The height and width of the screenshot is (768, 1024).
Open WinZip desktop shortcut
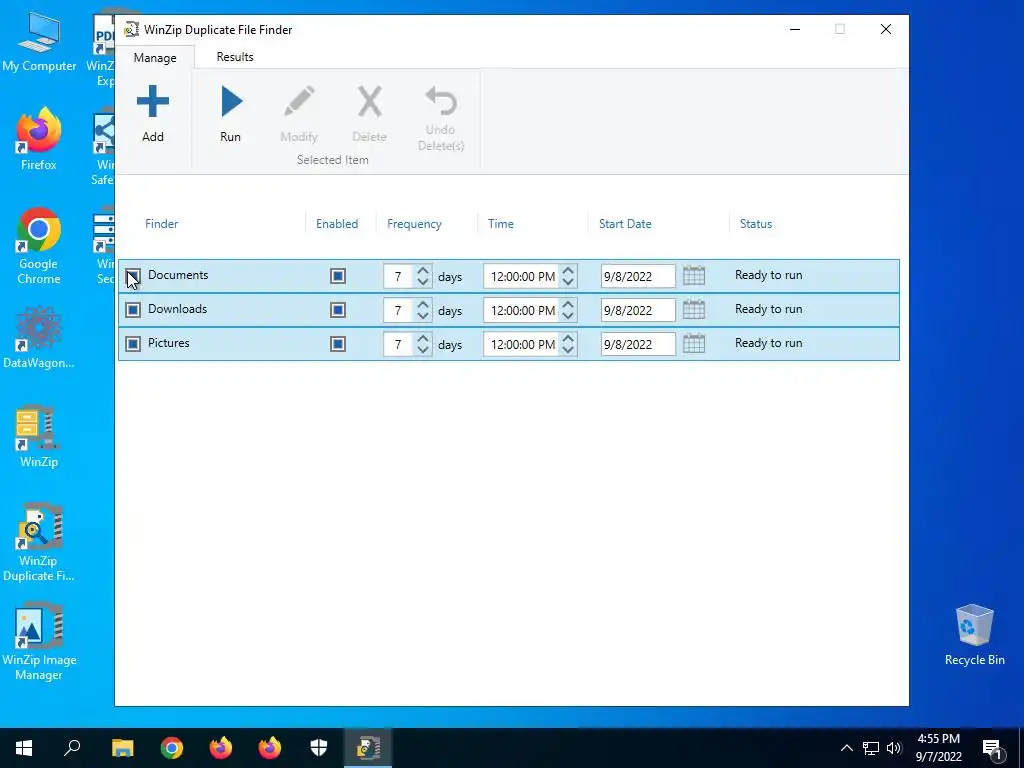tap(39, 436)
